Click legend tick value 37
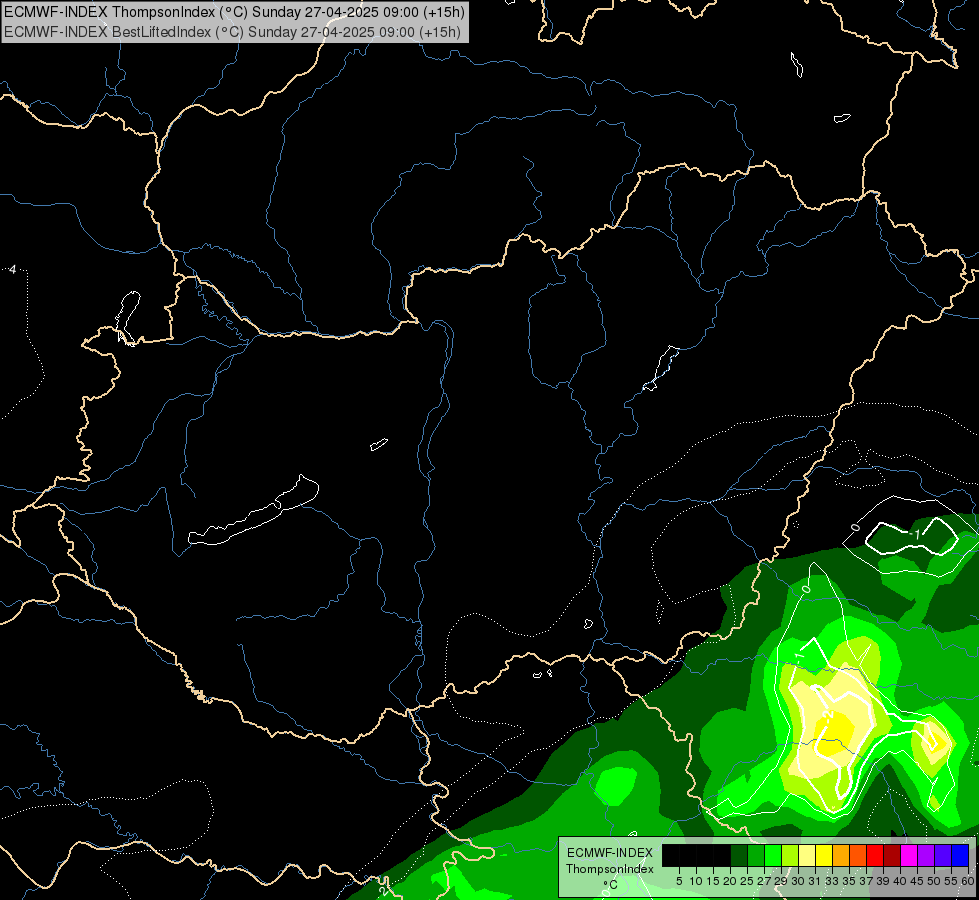 tap(865, 881)
